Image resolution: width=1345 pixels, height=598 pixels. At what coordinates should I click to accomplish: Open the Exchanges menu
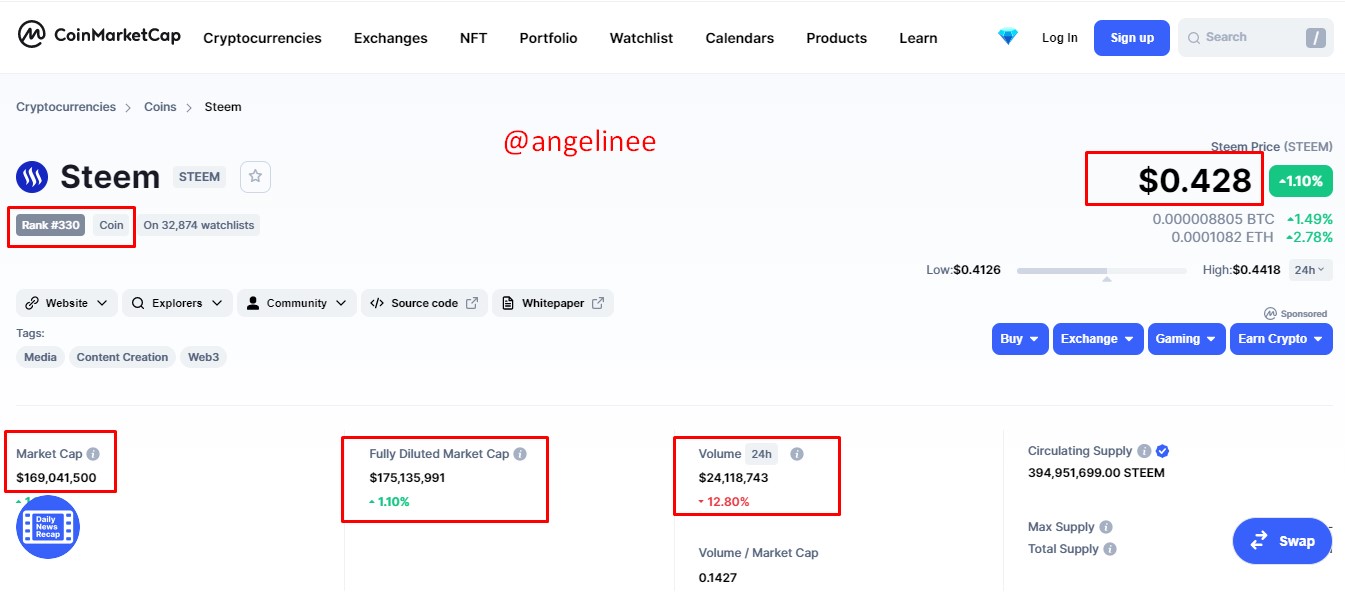(x=390, y=38)
